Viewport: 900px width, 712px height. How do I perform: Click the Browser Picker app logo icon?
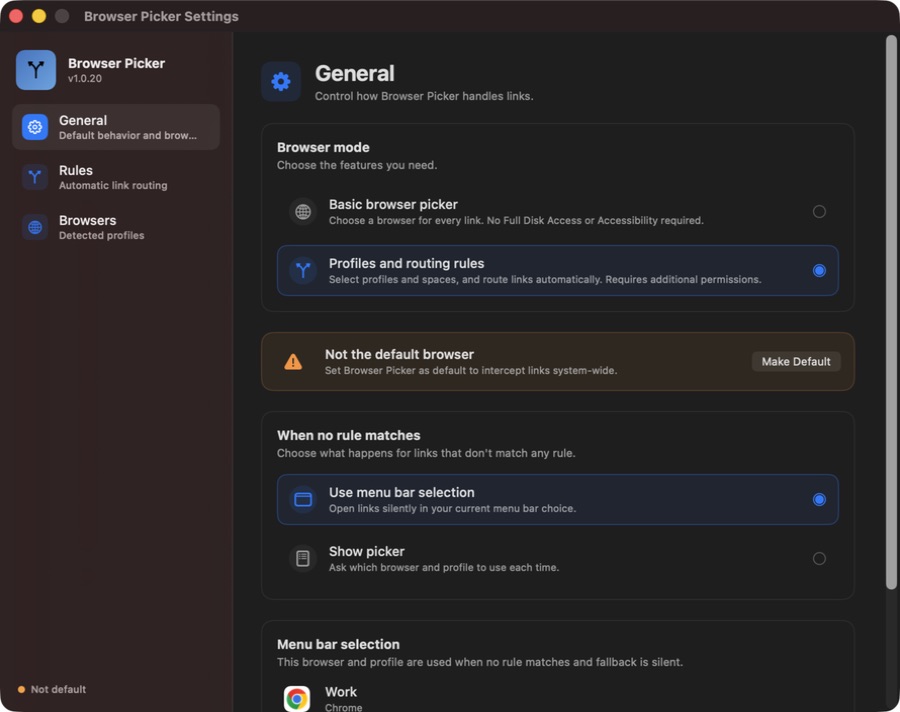click(x=36, y=70)
